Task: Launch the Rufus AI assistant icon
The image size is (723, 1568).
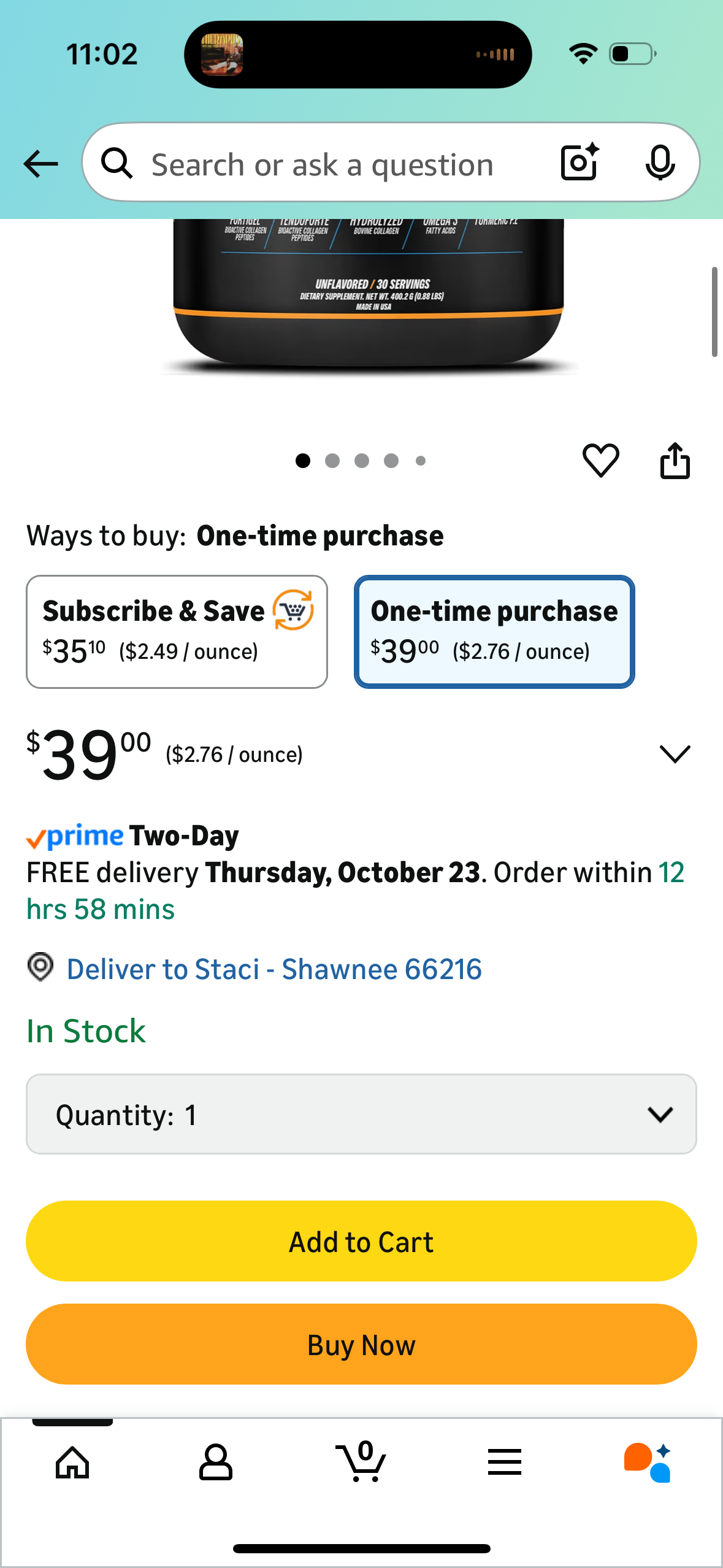Action: click(648, 1462)
